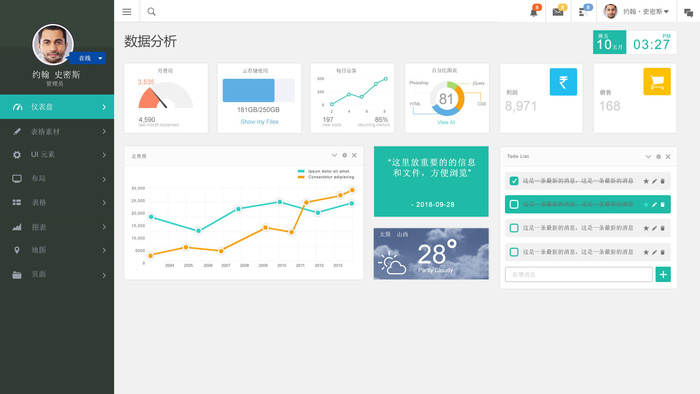Check the last todo item checkbox
The height and width of the screenshot is (394, 700).
click(514, 252)
